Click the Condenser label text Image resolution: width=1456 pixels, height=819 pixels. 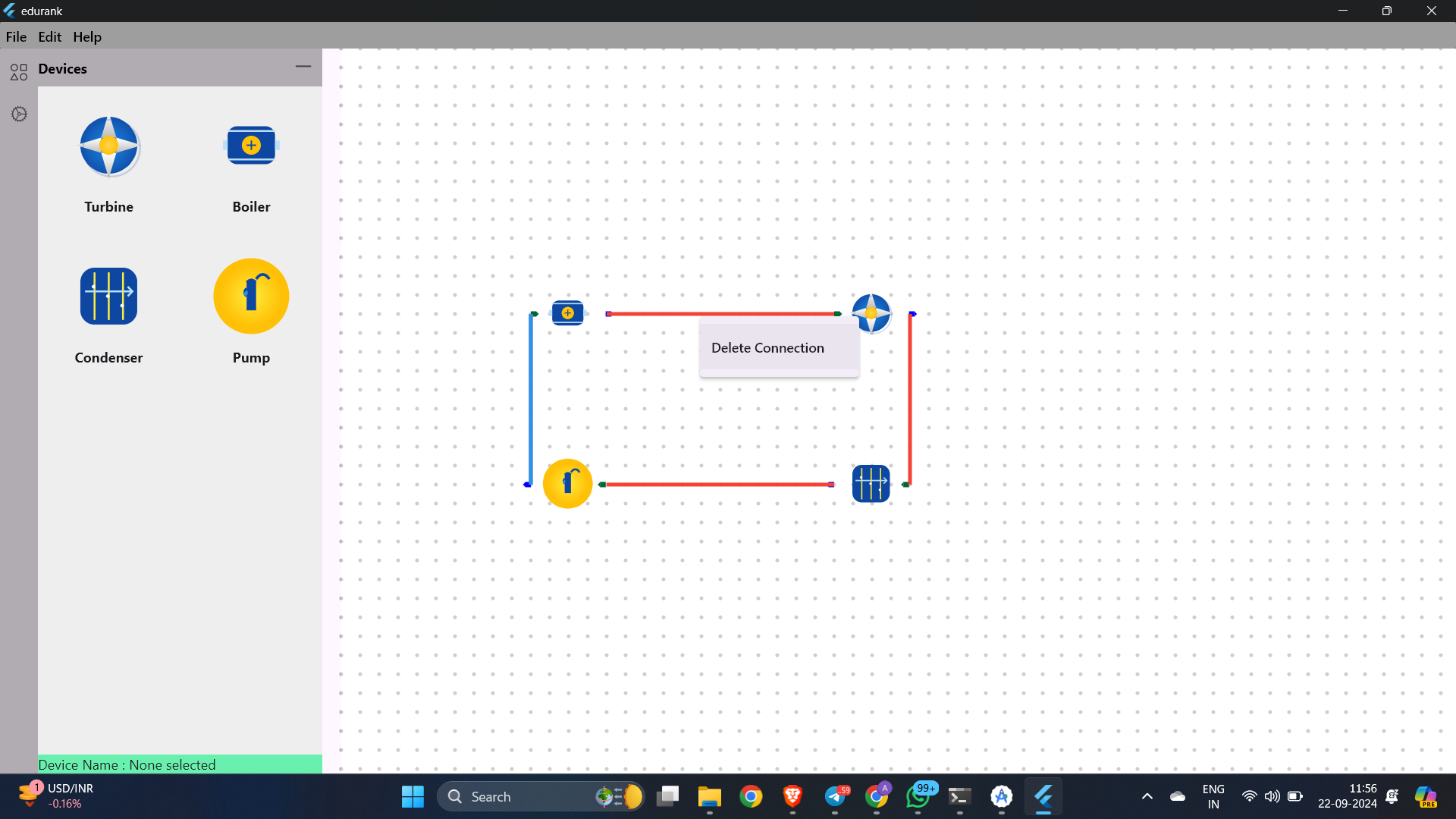(x=108, y=358)
